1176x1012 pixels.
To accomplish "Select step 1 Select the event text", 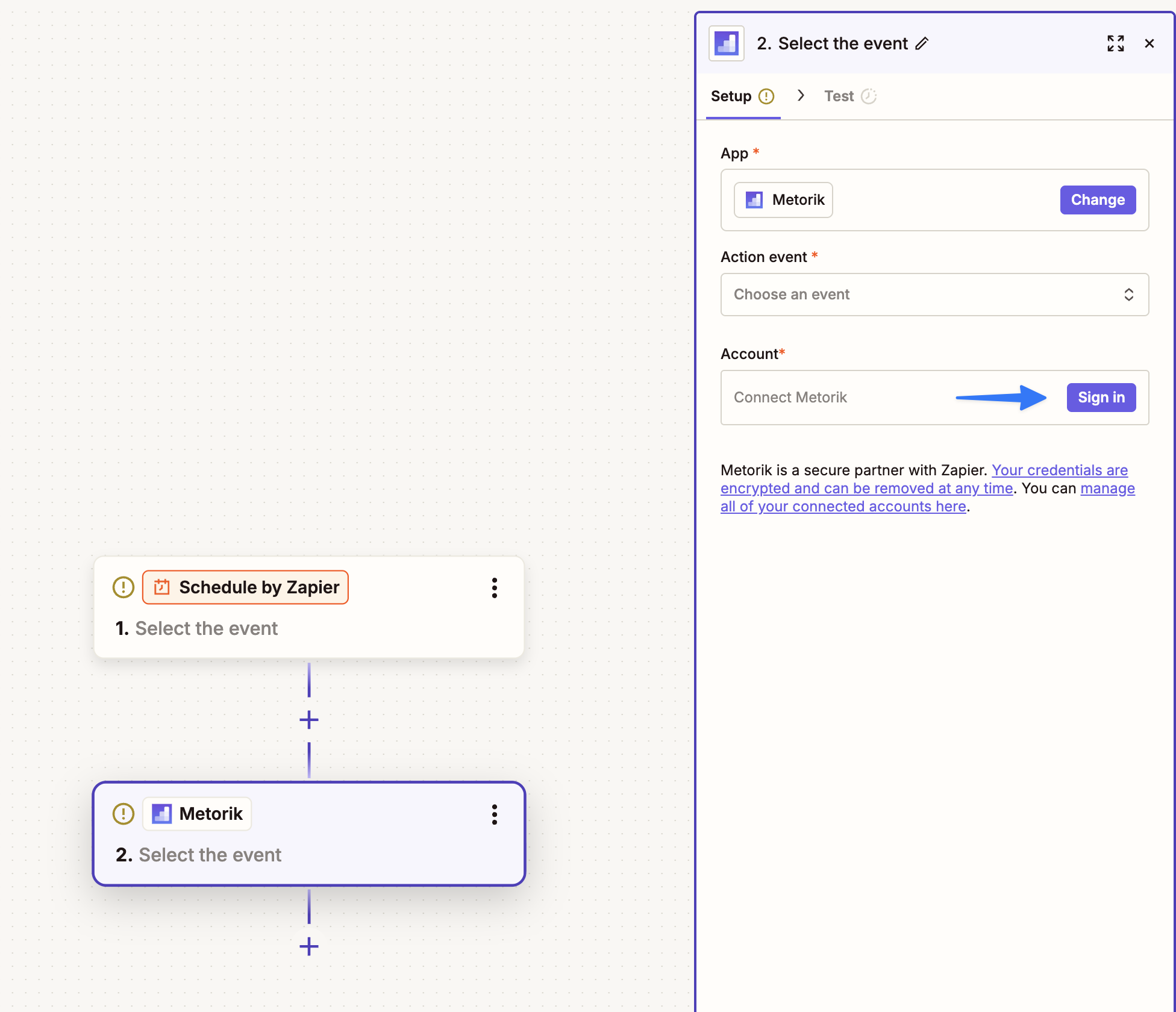I will click(207, 628).
